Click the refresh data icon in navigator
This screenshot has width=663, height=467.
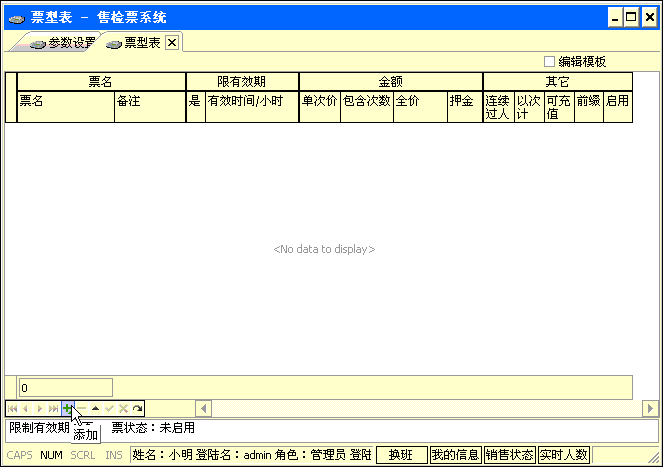tap(138, 408)
